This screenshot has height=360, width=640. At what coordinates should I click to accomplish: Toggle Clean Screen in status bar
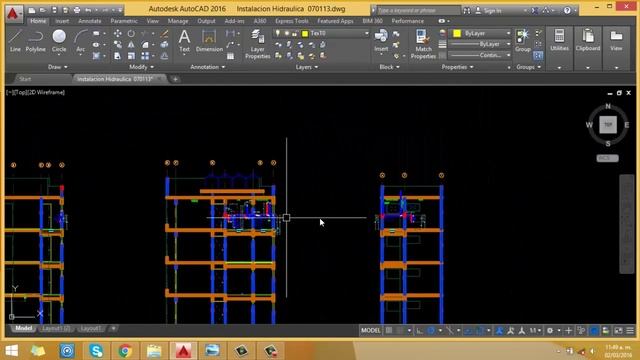618,331
